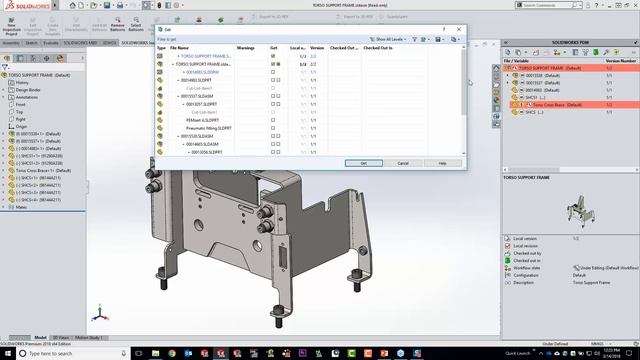The height and width of the screenshot is (360, 640).
Task: Click the green check-in icon in PDM toolbar
Action: [596, 52]
